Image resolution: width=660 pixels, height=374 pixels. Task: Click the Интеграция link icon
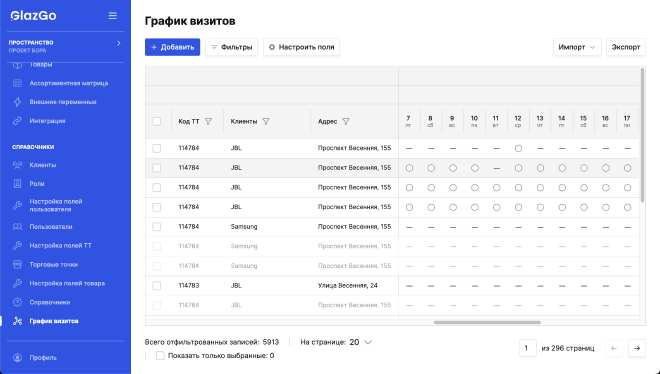tap(17, 121)
